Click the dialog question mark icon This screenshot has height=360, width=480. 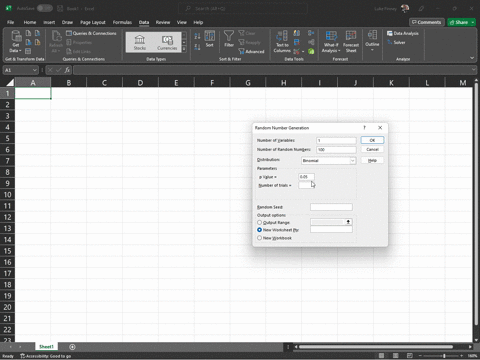364,128
